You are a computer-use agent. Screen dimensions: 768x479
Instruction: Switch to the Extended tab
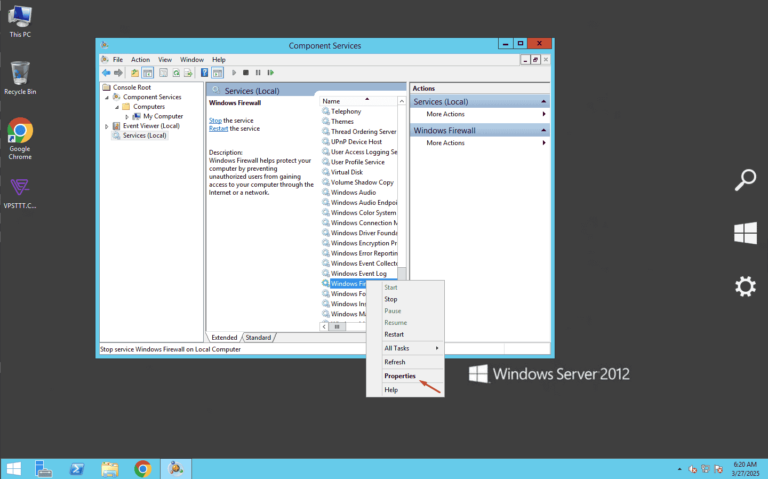(224, 337)
